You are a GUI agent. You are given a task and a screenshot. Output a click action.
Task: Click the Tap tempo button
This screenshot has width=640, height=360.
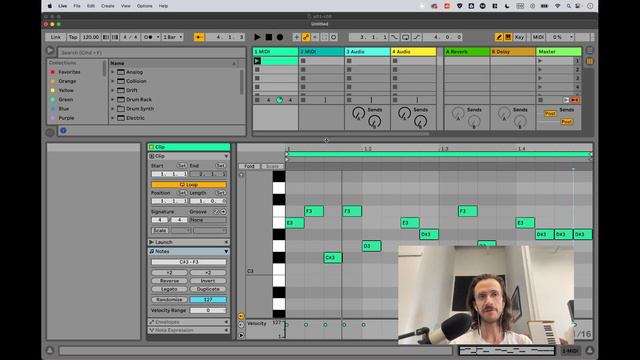[73, 37]
